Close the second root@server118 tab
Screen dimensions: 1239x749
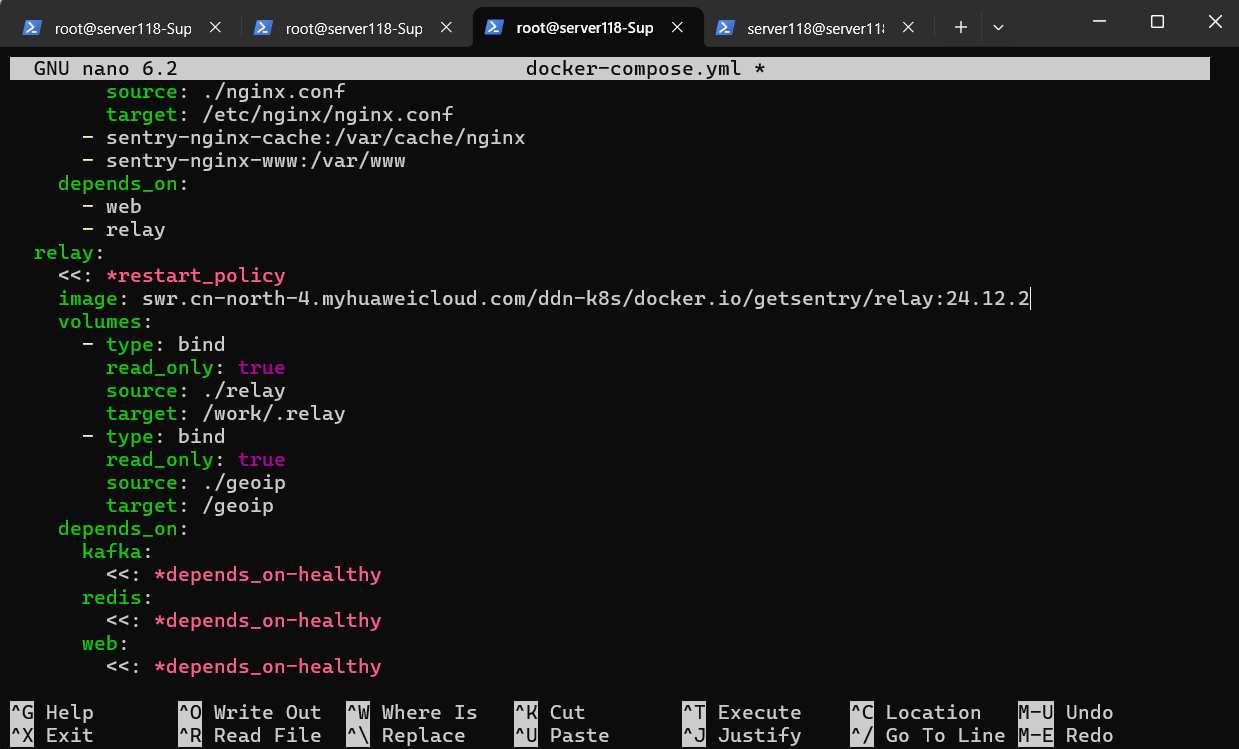446,28
